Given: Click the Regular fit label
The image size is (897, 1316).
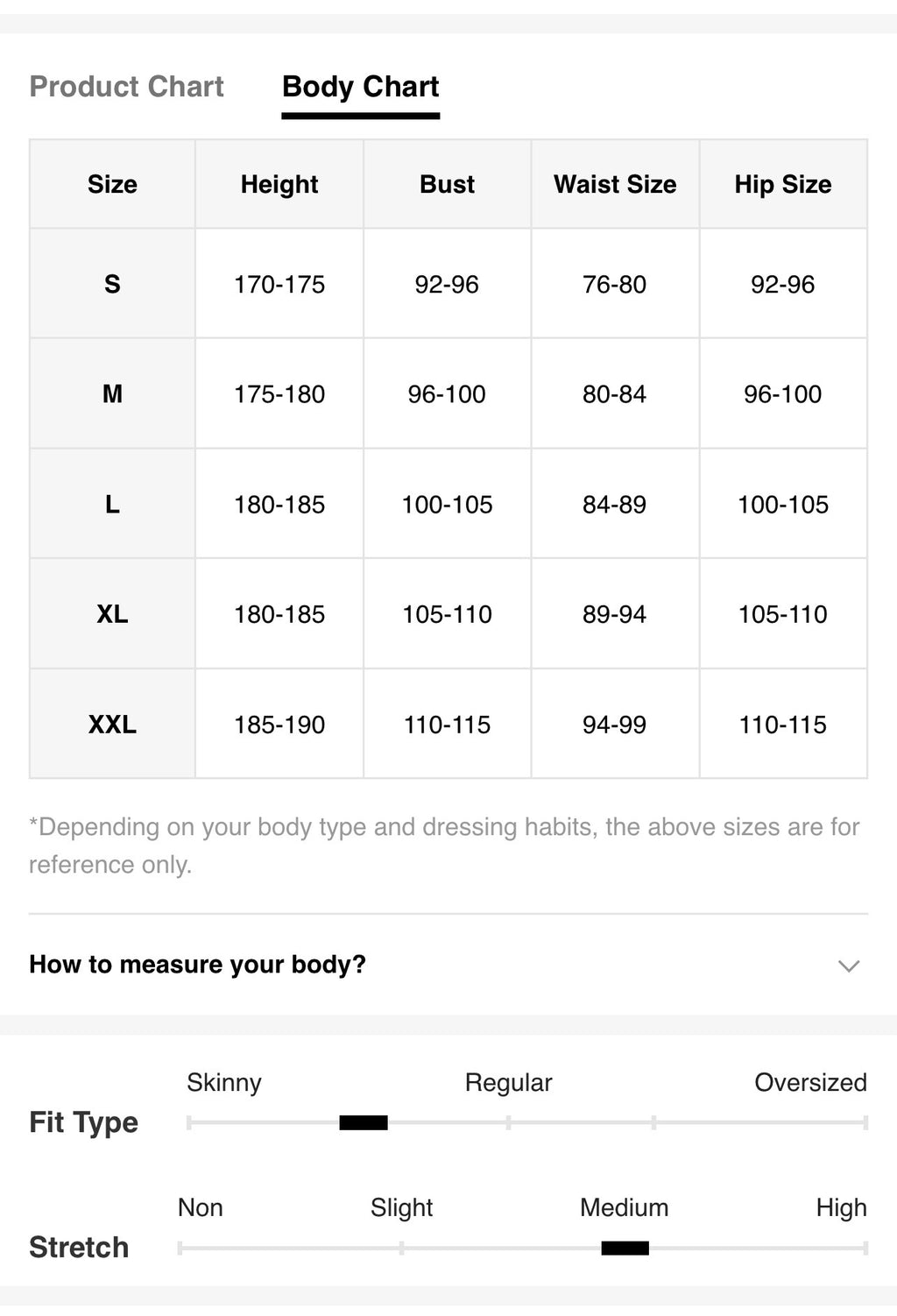Looking at the screenshot, I should 508,1083.
